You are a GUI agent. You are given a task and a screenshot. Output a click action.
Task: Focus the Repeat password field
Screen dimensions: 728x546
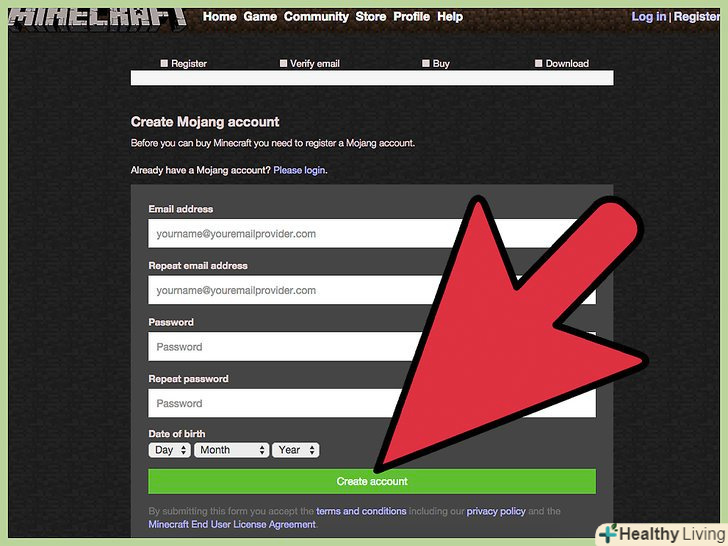372,403
